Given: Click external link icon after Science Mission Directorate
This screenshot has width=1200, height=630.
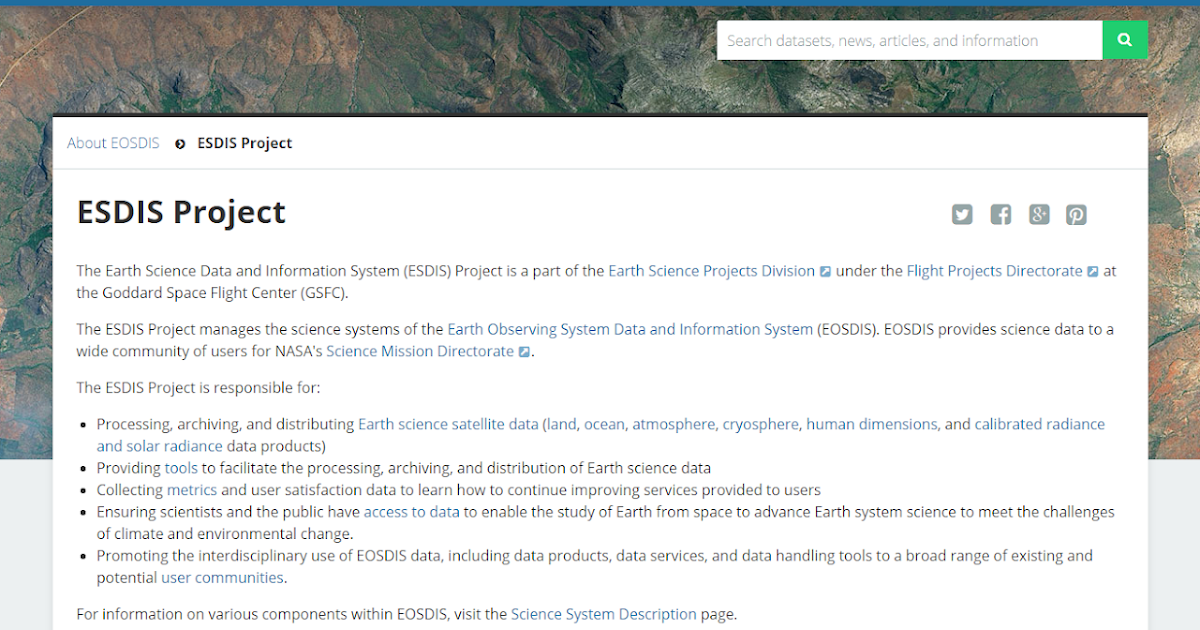Looking at the screenshot, I should tap(525, 351).
